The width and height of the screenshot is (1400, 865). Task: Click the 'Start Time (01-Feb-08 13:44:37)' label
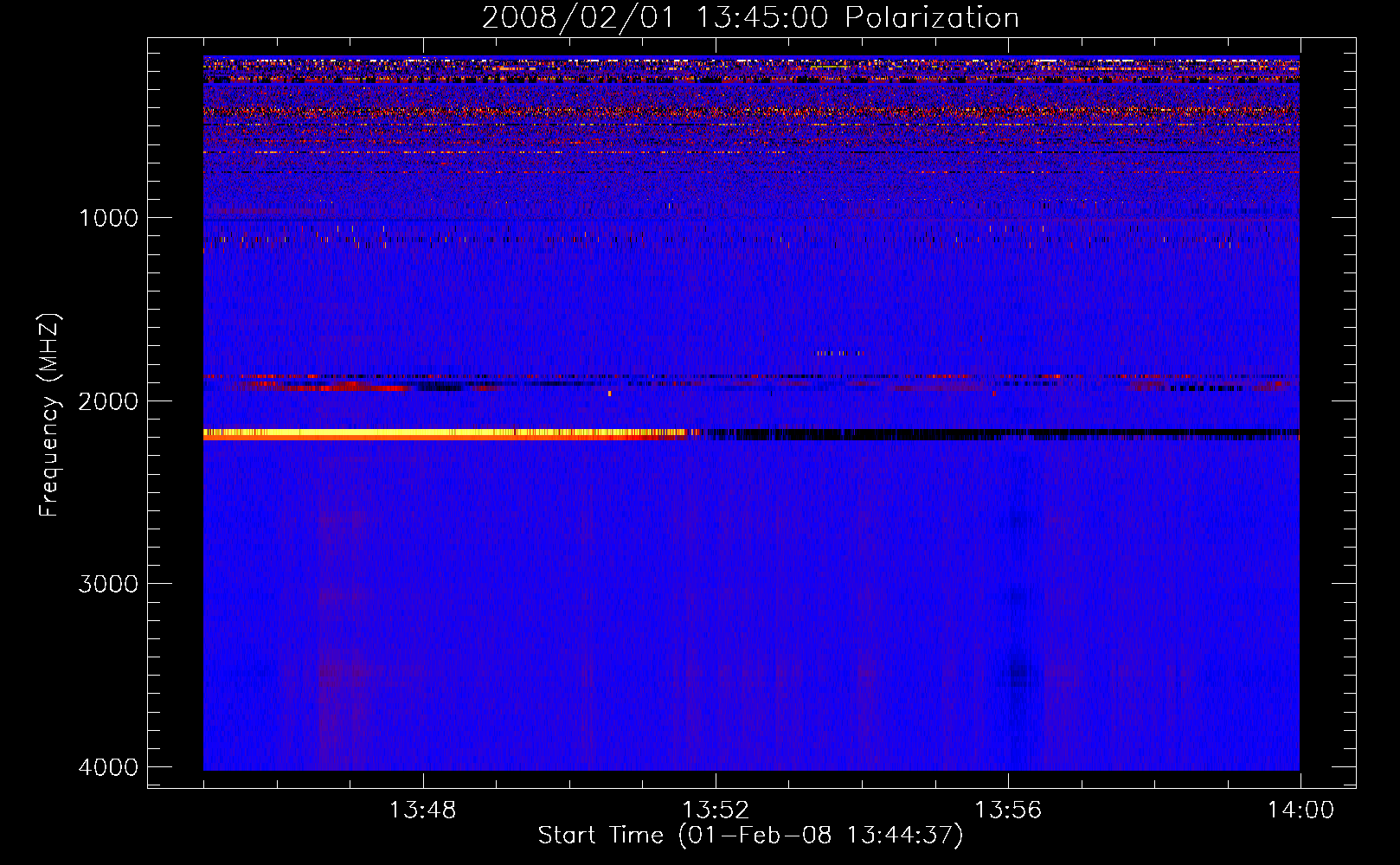[750, 836]
